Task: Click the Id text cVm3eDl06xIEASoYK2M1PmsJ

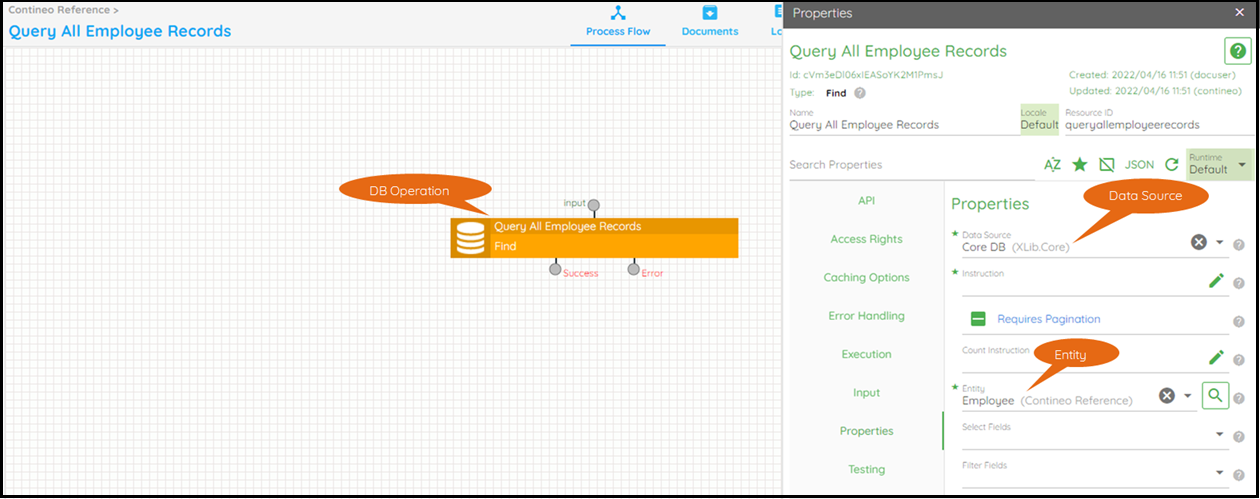Action: (873, 75)
